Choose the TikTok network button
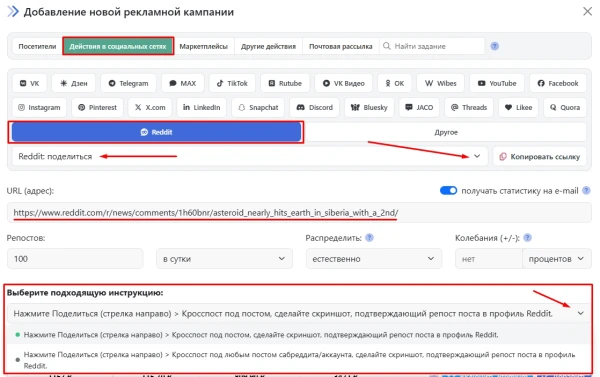Screen dimensions: 600x377 tap(232, 83)
